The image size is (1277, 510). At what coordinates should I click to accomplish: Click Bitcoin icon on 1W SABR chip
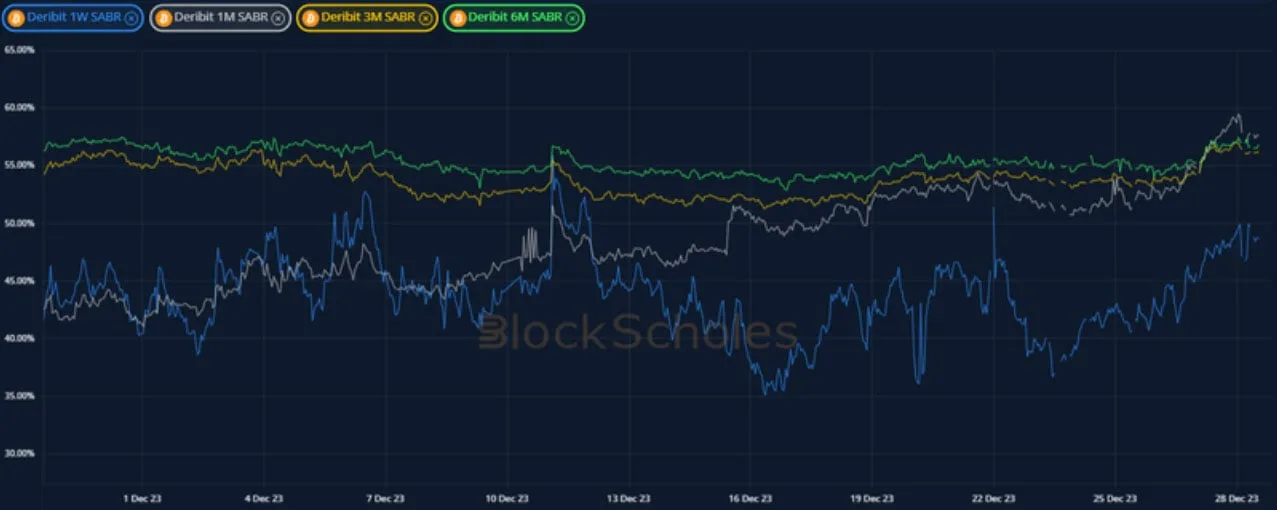tap(17, 18)
